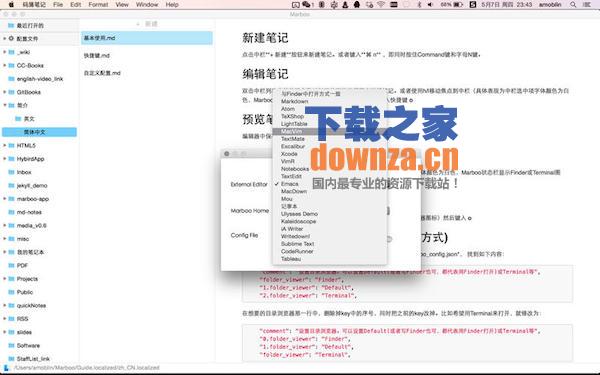Select the note 基本使用.md
Screen dimensions: 600x375
tap(147, 38)
